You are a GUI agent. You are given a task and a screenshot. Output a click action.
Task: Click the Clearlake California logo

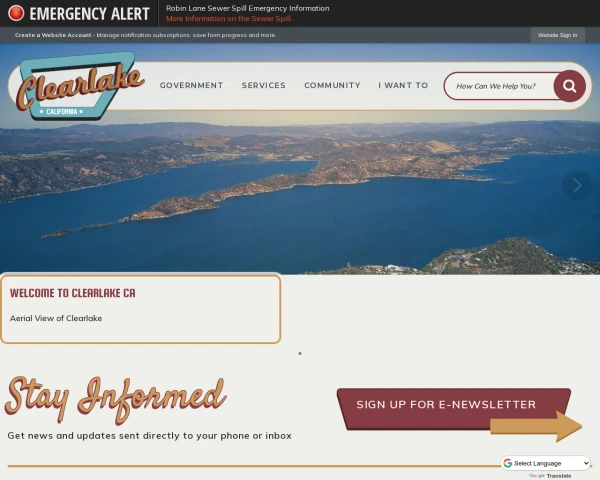coord(80,86)
